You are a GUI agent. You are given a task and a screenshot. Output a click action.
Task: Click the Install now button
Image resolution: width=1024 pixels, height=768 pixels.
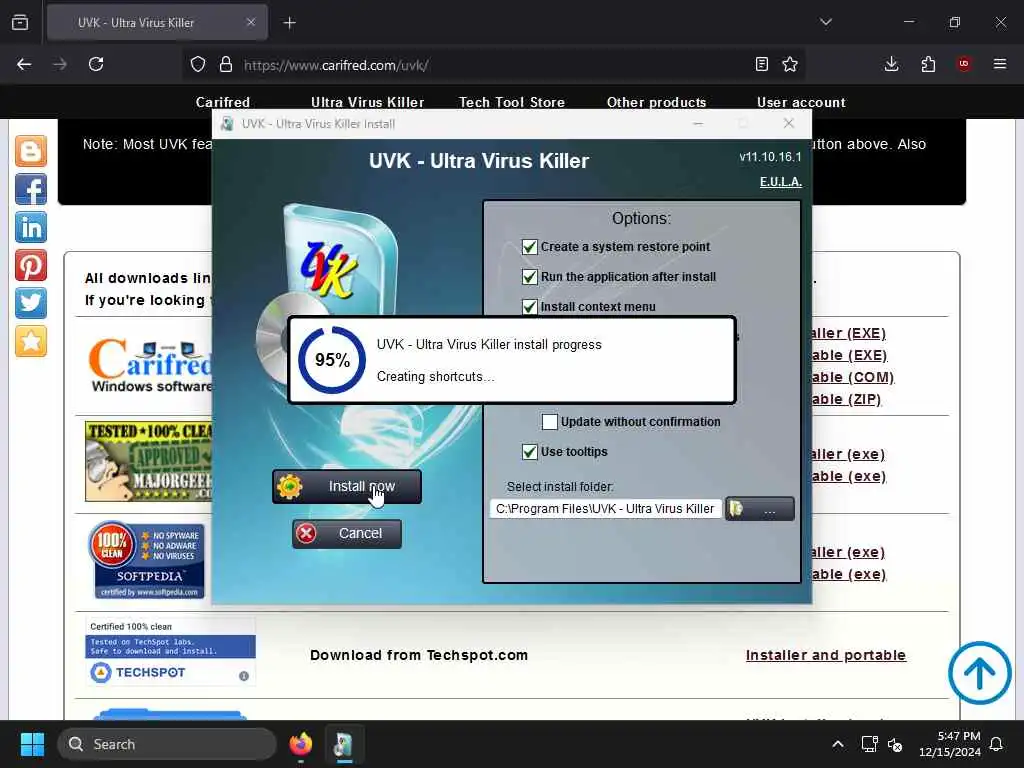coord(347,487)
